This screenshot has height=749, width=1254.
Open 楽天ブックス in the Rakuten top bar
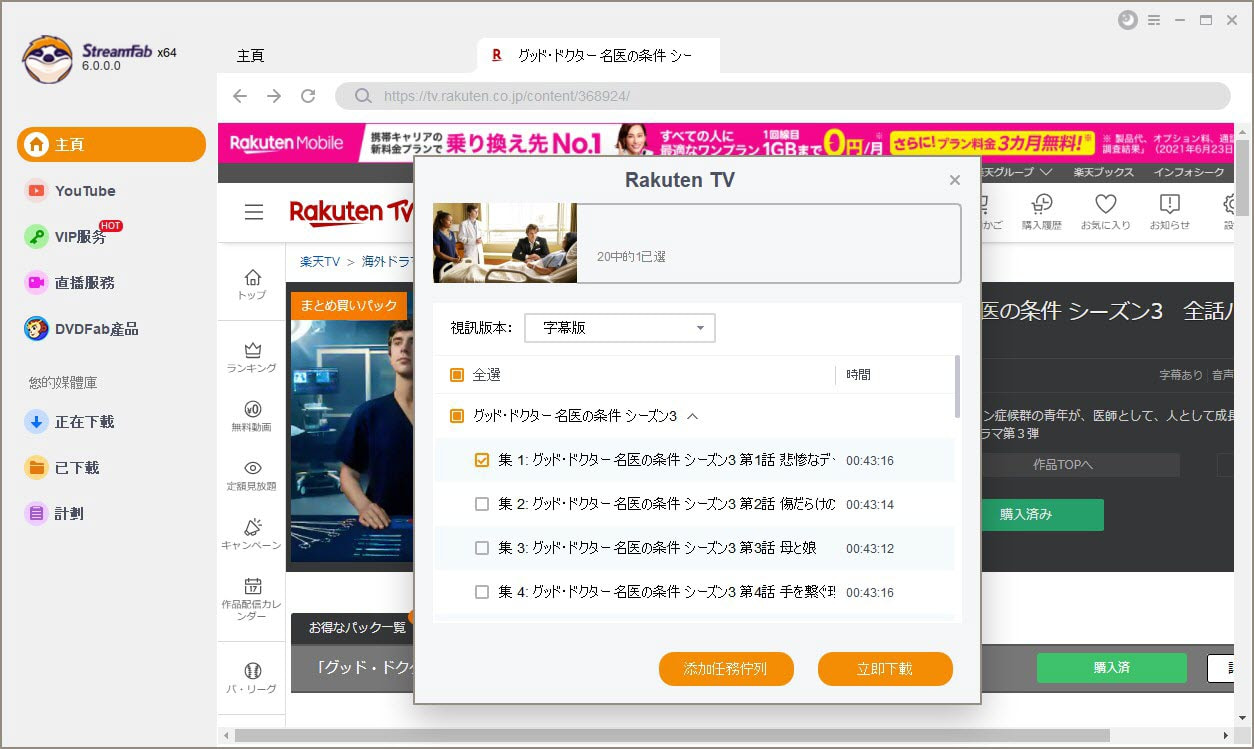(1104, 172)
